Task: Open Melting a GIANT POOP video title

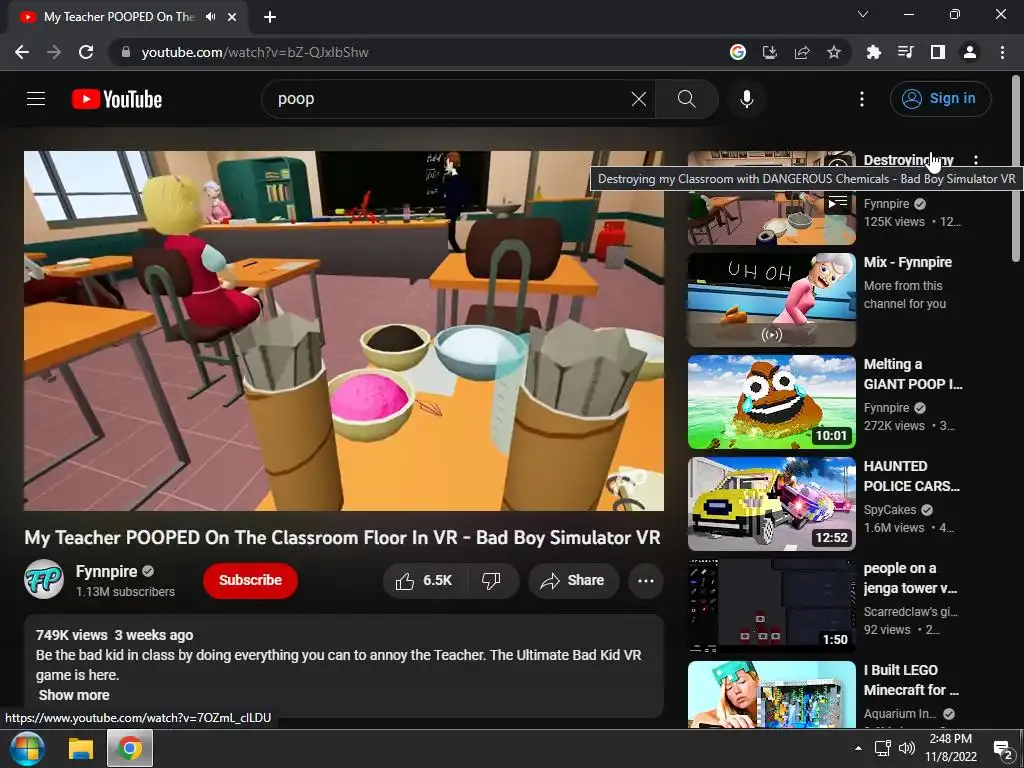Action: click(913, 374)
